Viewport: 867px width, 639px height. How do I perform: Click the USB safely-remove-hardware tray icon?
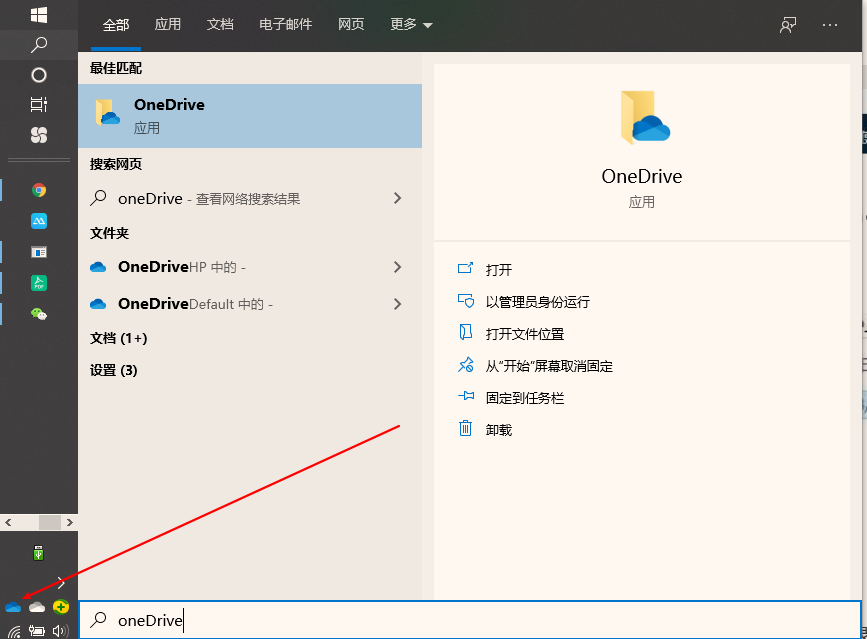coord(38,552)
